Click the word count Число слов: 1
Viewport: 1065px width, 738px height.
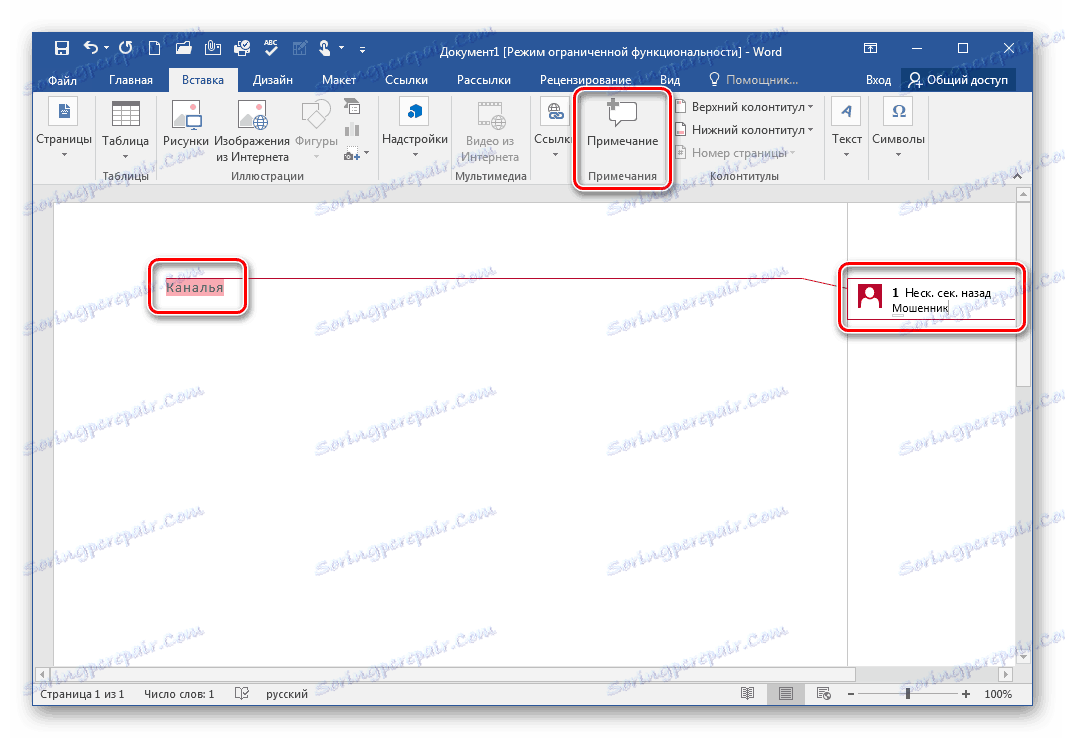click(x=179, y=693)
